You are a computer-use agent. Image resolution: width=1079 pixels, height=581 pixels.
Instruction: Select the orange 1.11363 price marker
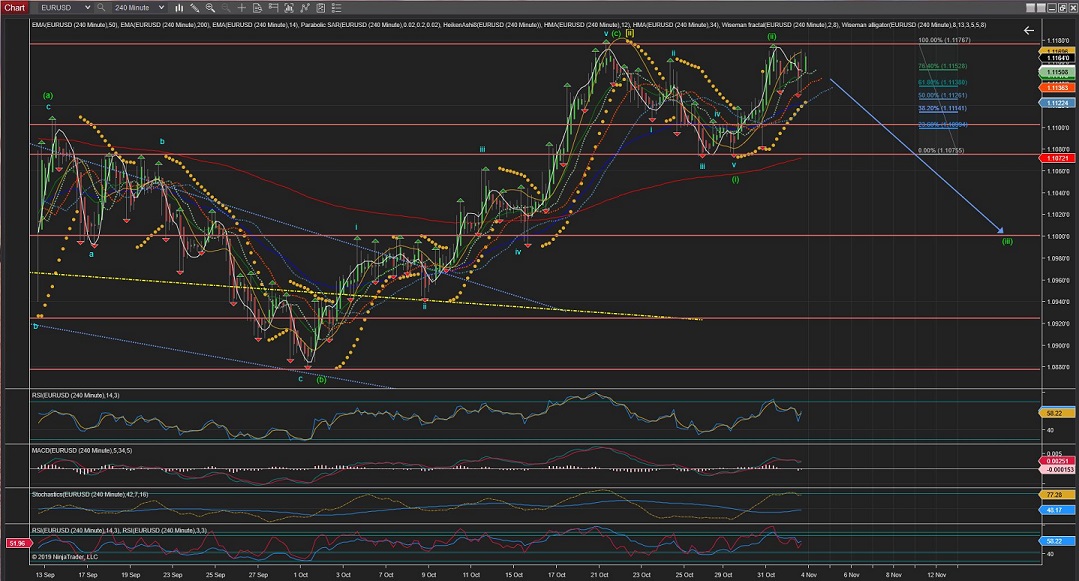tap(1058, 87)
